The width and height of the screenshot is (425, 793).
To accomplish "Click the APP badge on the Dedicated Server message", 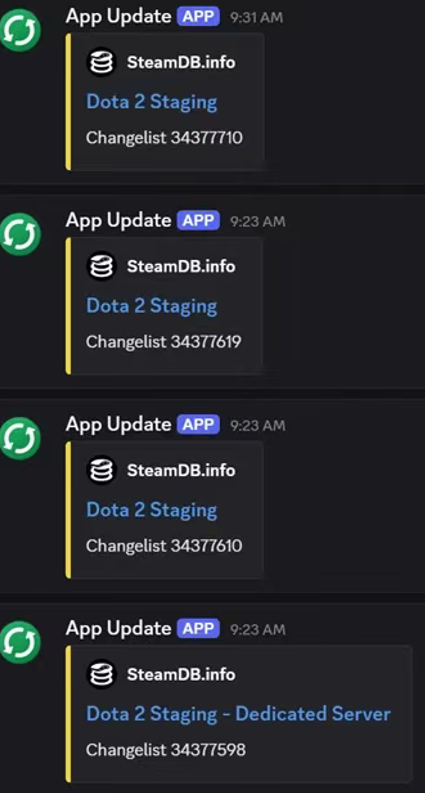I will tap(198, 629).
